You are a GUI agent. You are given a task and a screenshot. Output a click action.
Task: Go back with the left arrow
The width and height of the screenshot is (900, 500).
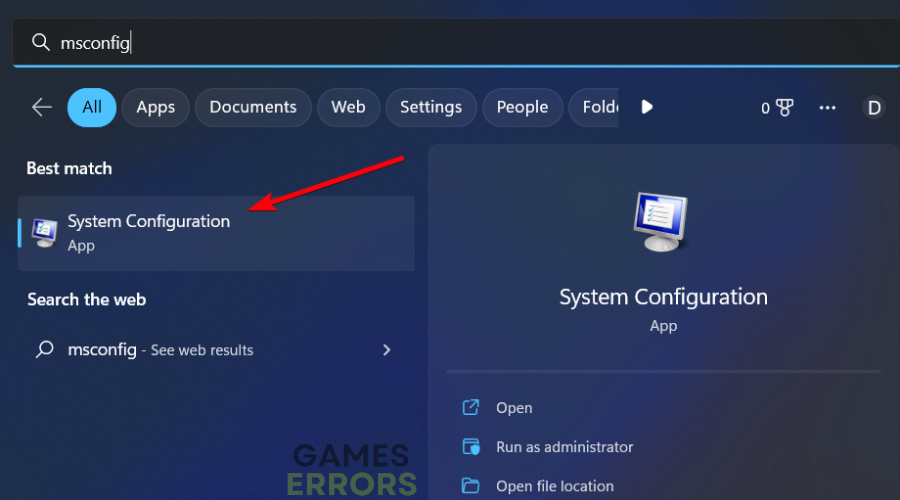coord(42,107)
